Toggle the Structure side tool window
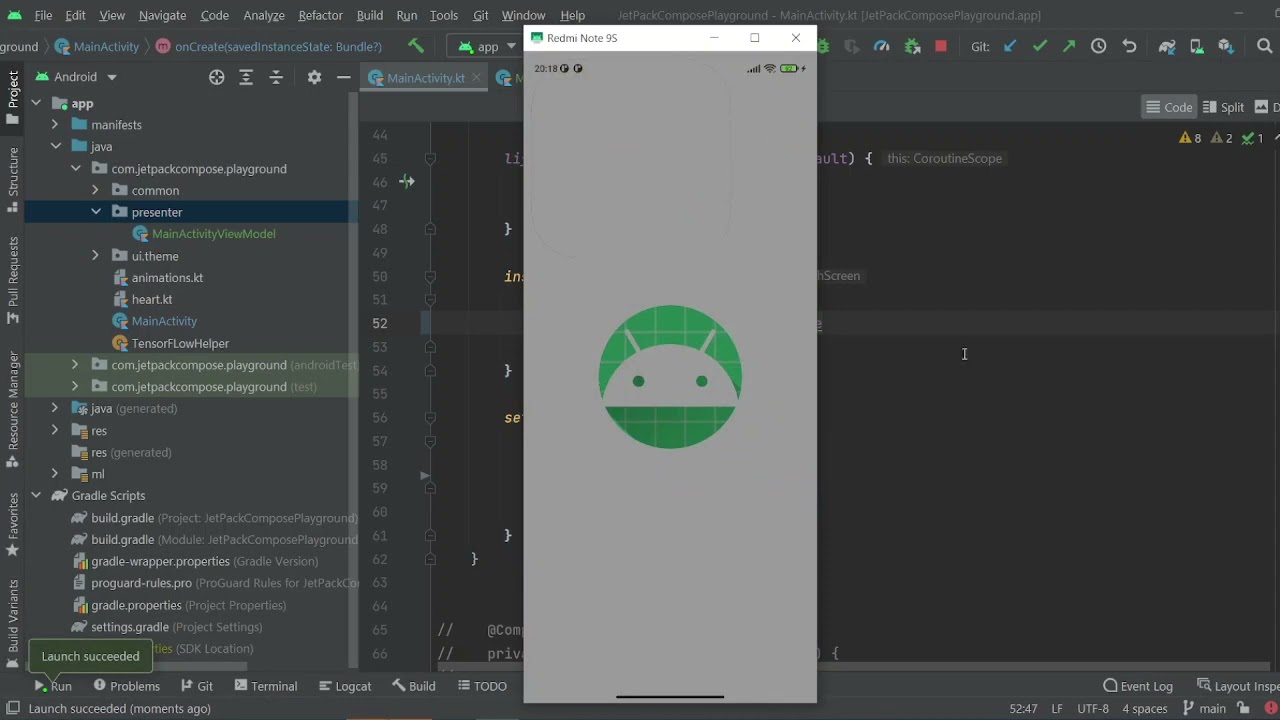 click(13, 180)
